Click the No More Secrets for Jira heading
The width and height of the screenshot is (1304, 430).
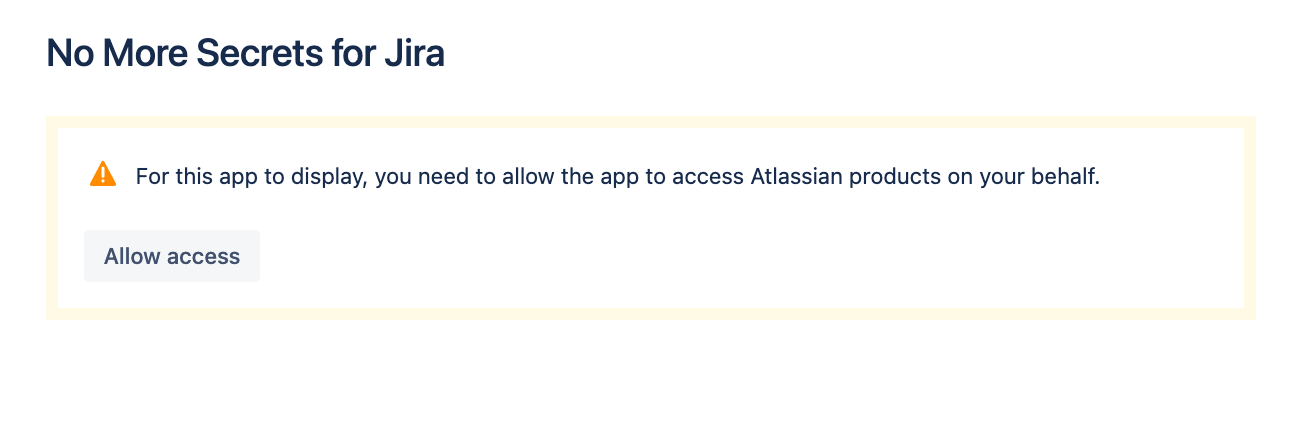point(245,53)
